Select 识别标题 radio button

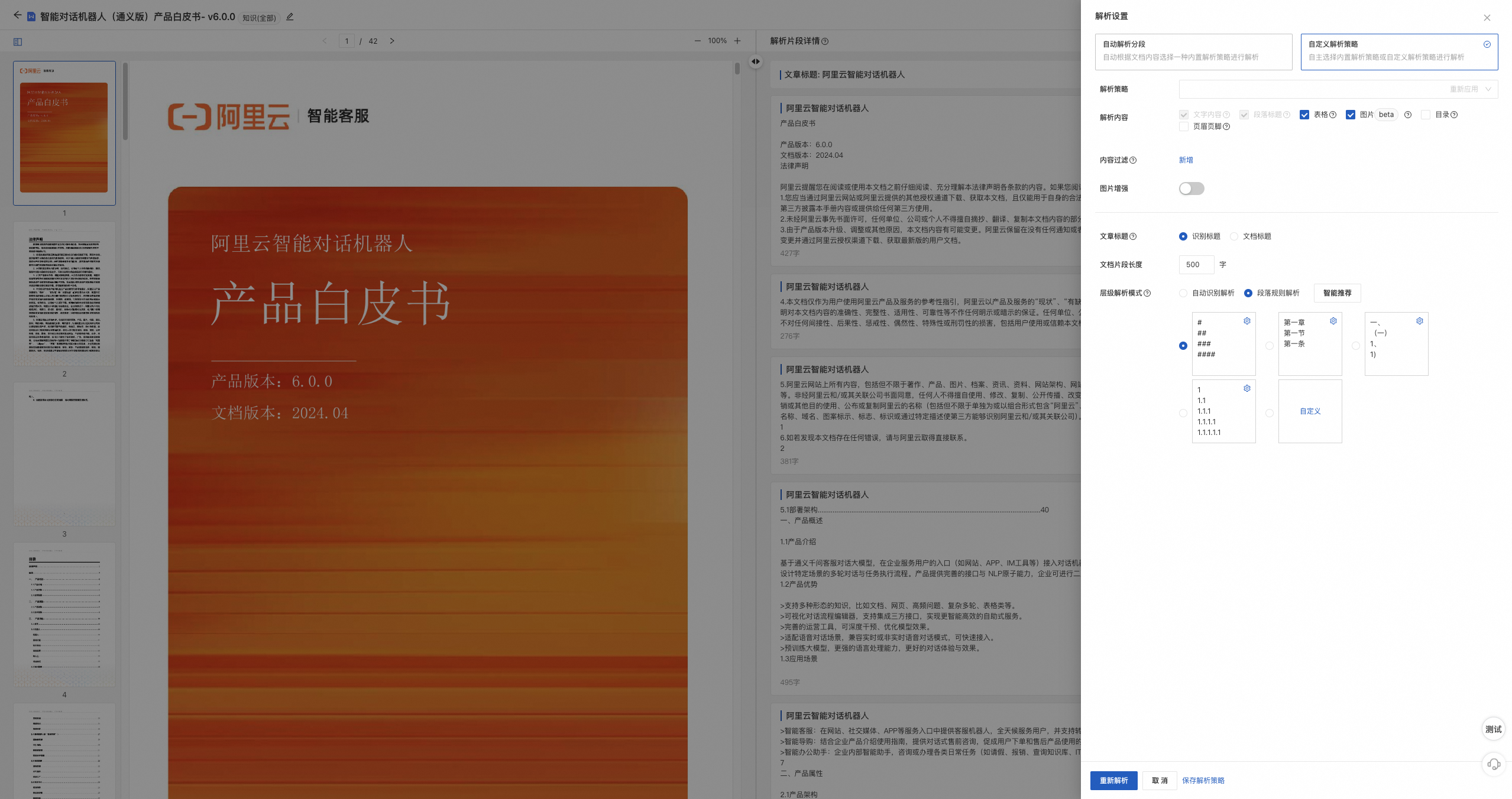[x=1183, y=236]
